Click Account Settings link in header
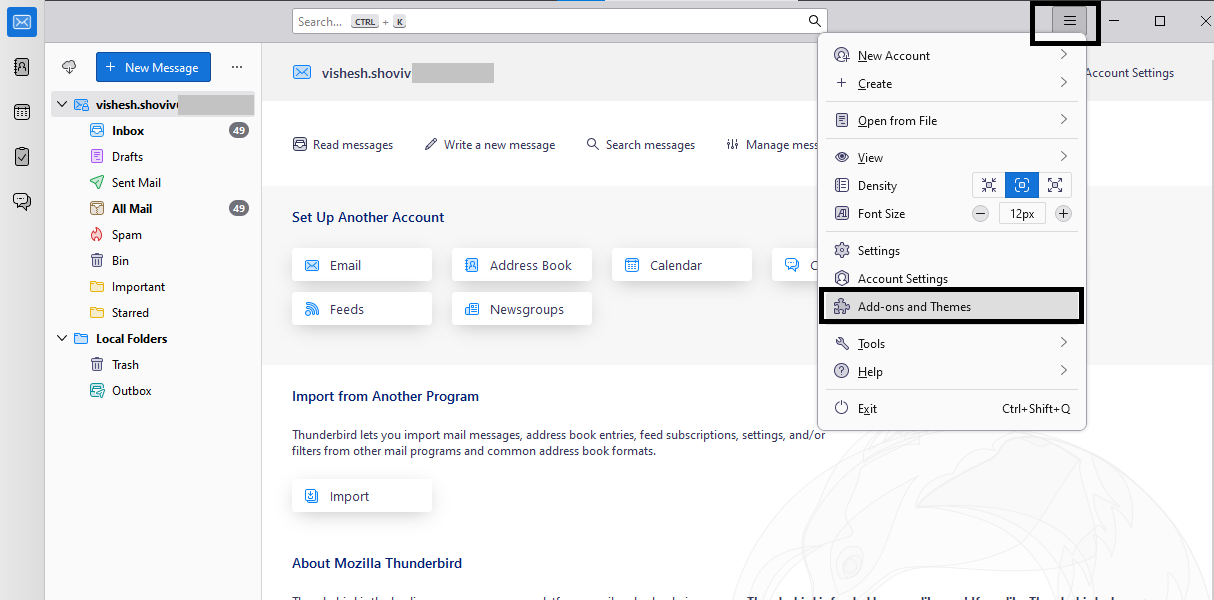 (x=1129, y=73)
